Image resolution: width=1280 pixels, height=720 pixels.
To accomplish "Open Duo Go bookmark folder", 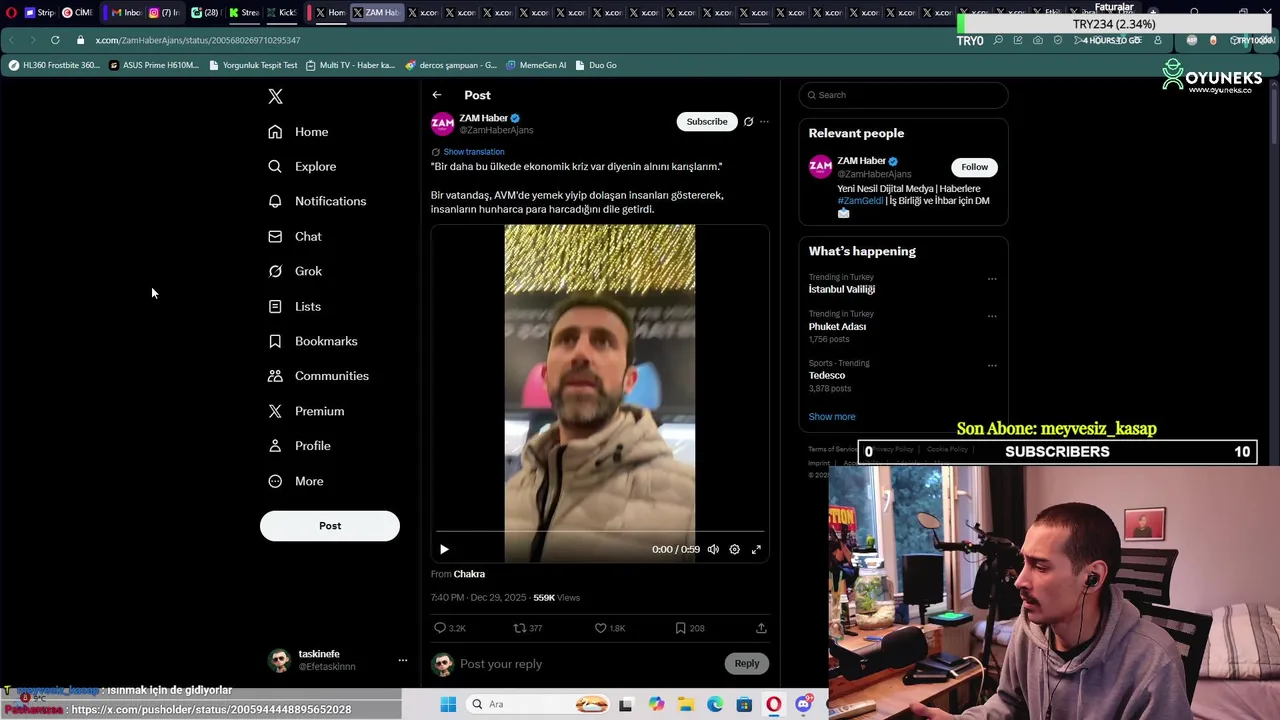I will click(596, 65).
